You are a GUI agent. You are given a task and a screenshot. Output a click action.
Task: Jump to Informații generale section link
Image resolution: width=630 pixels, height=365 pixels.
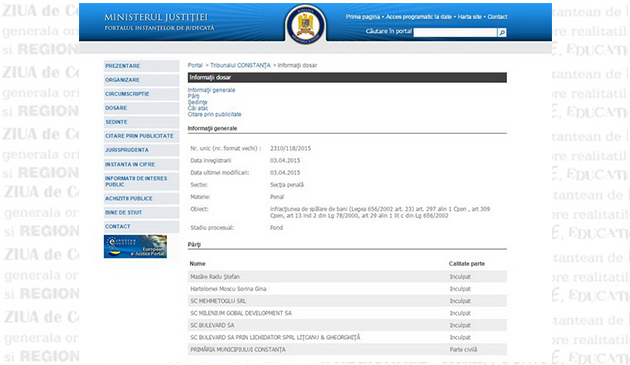[x=211, y=90]
